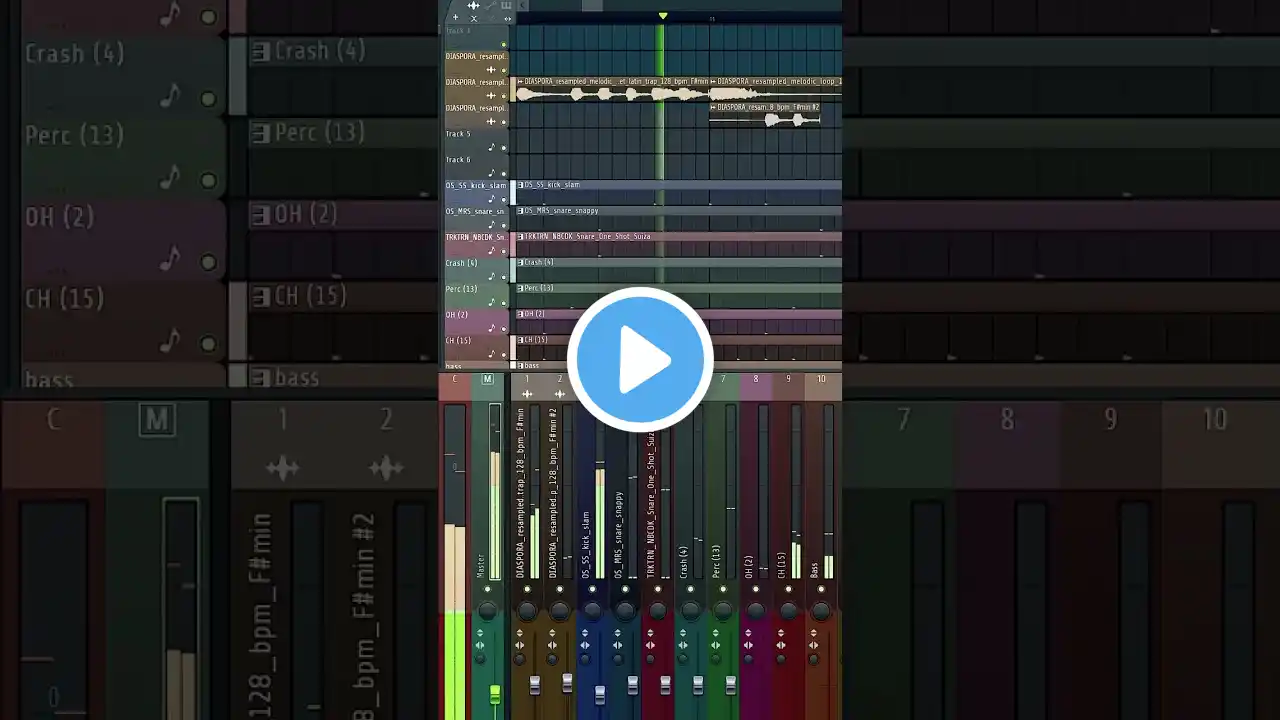1280x720 pixels.
Task: Invert polarity on OS_SS_kick_slam mixer track
Action: pos(584,633)
